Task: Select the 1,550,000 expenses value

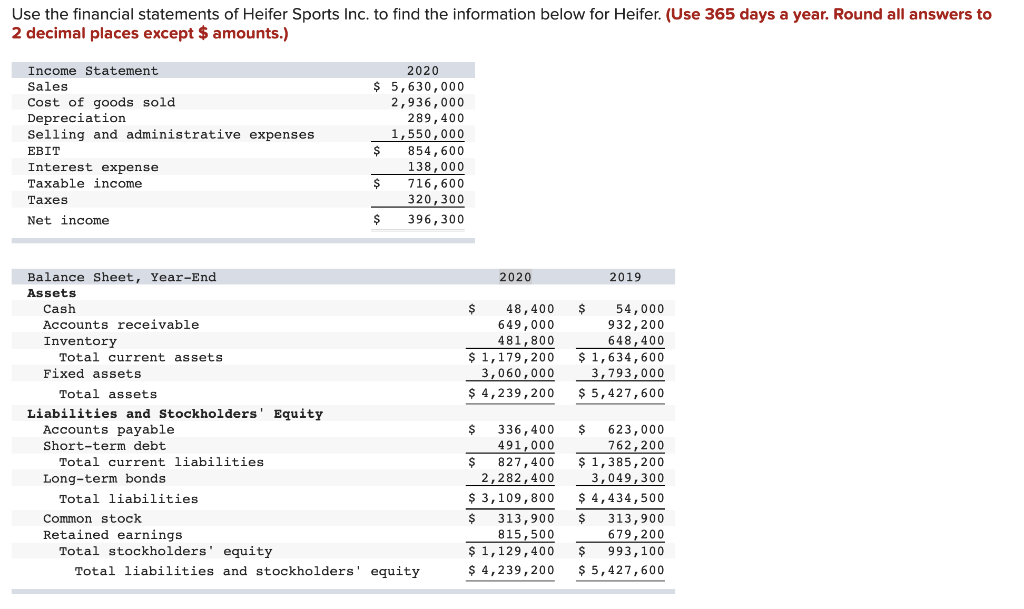Action: pos(428,134)
